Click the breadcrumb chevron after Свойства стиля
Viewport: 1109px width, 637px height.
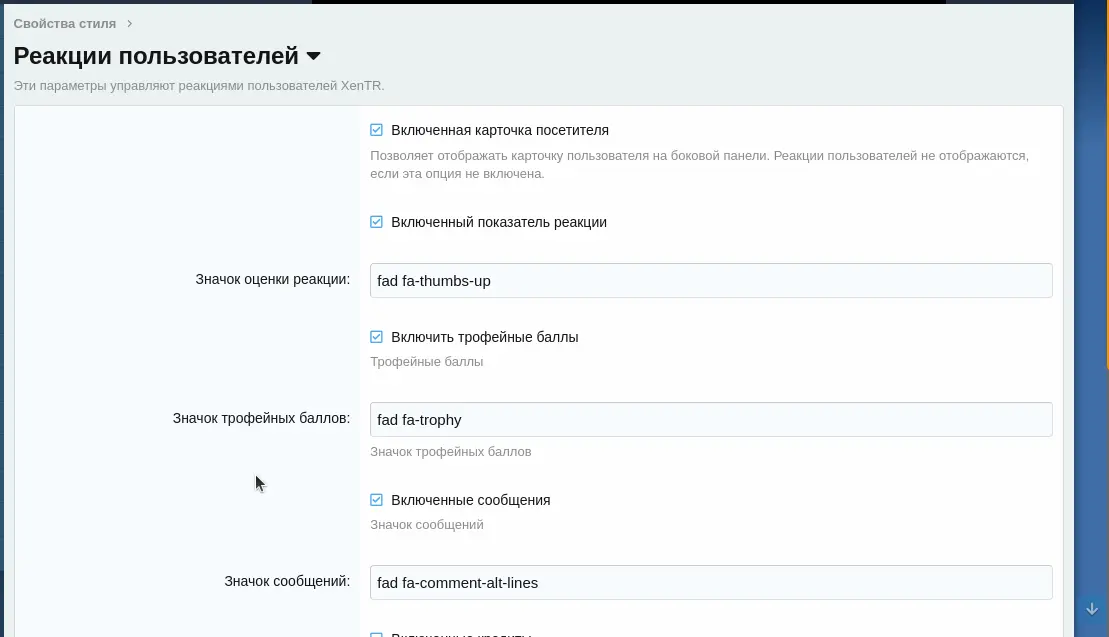130,23
